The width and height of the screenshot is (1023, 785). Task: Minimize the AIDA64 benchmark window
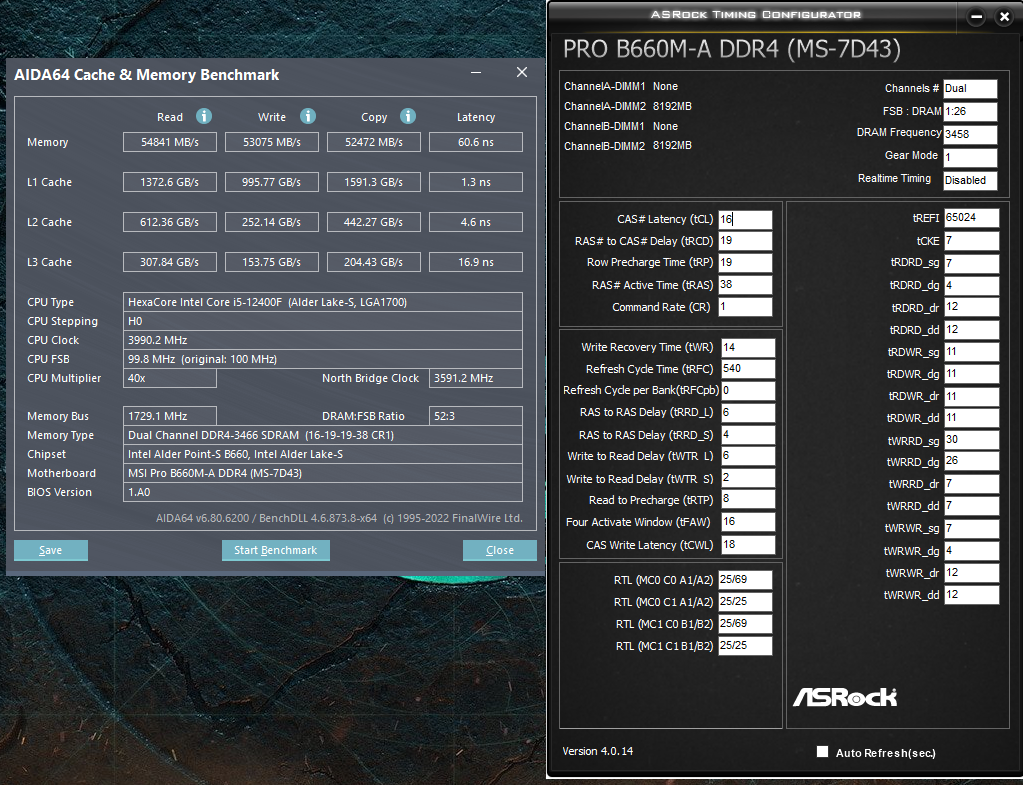(476, 72)
